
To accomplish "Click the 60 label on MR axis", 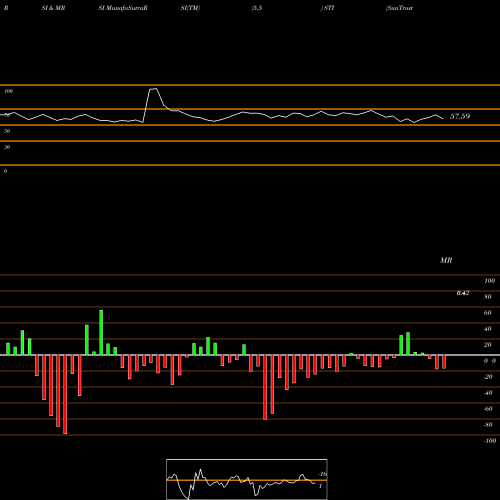I will tap(487, 313).
